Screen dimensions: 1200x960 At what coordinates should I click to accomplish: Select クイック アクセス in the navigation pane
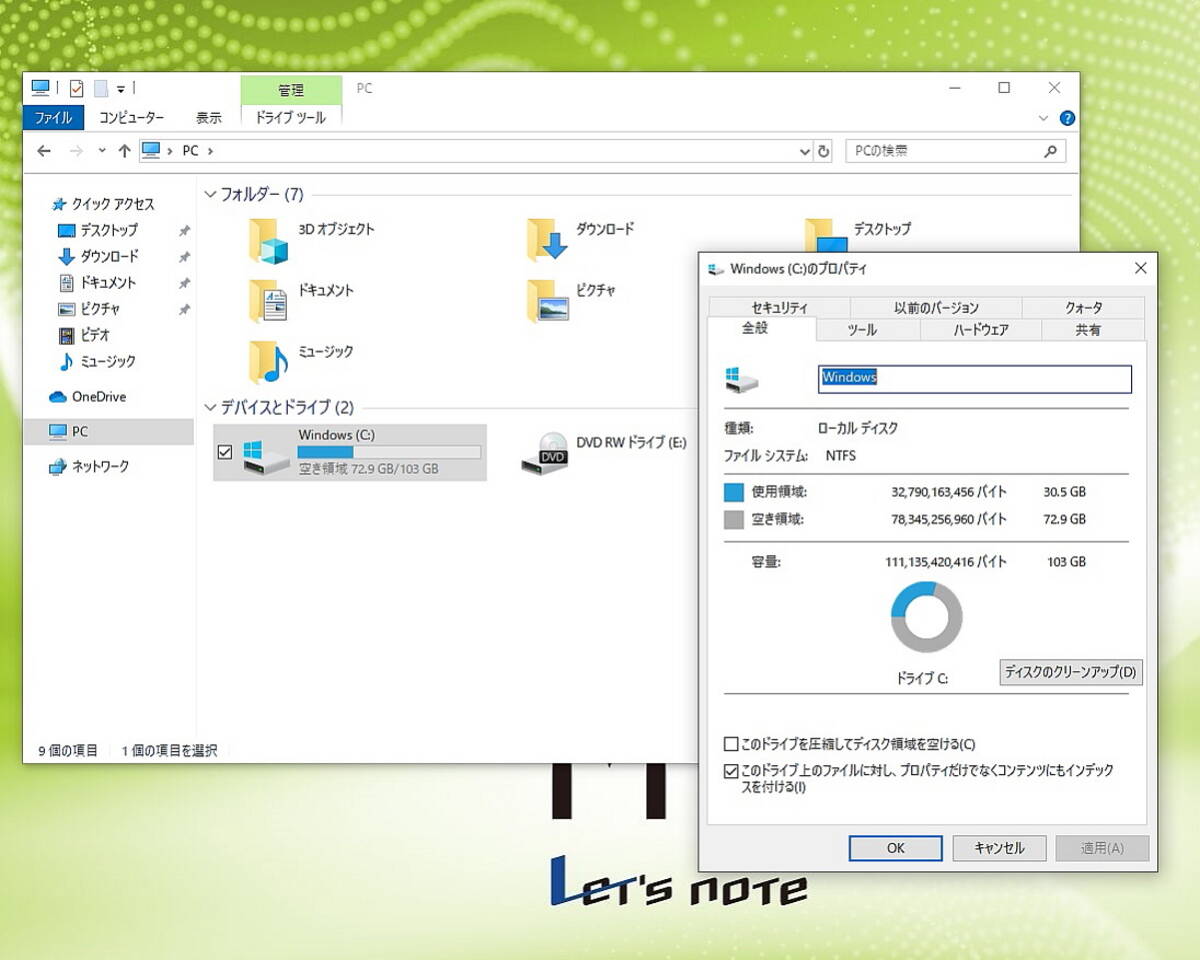(x=102, y=203)
